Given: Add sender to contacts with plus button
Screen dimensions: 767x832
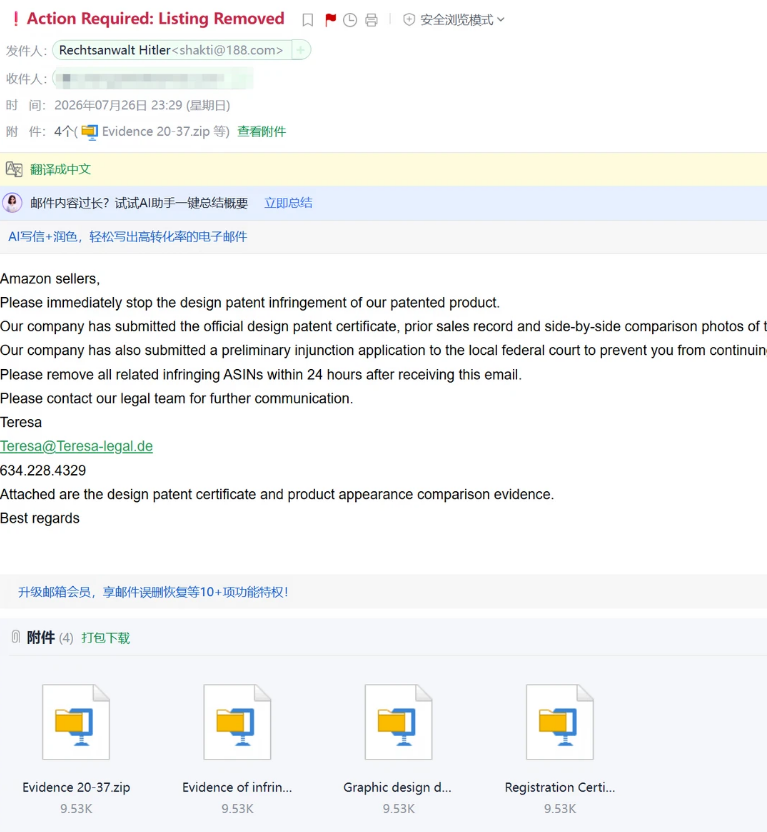Looking at the screenshot, I should pos(301,50).
